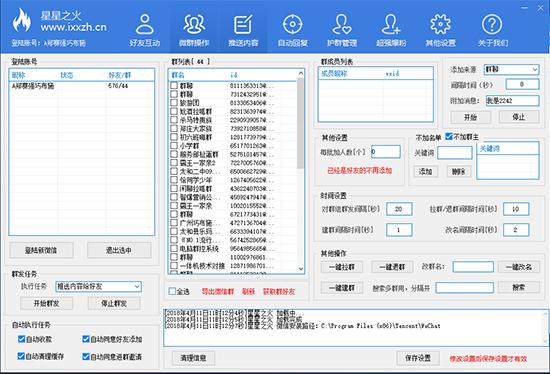The width and height of the screenshot is (550, 374).
Task: Click the 拉群/退群间隔时间 field showing 10
Action: point(516,209)
